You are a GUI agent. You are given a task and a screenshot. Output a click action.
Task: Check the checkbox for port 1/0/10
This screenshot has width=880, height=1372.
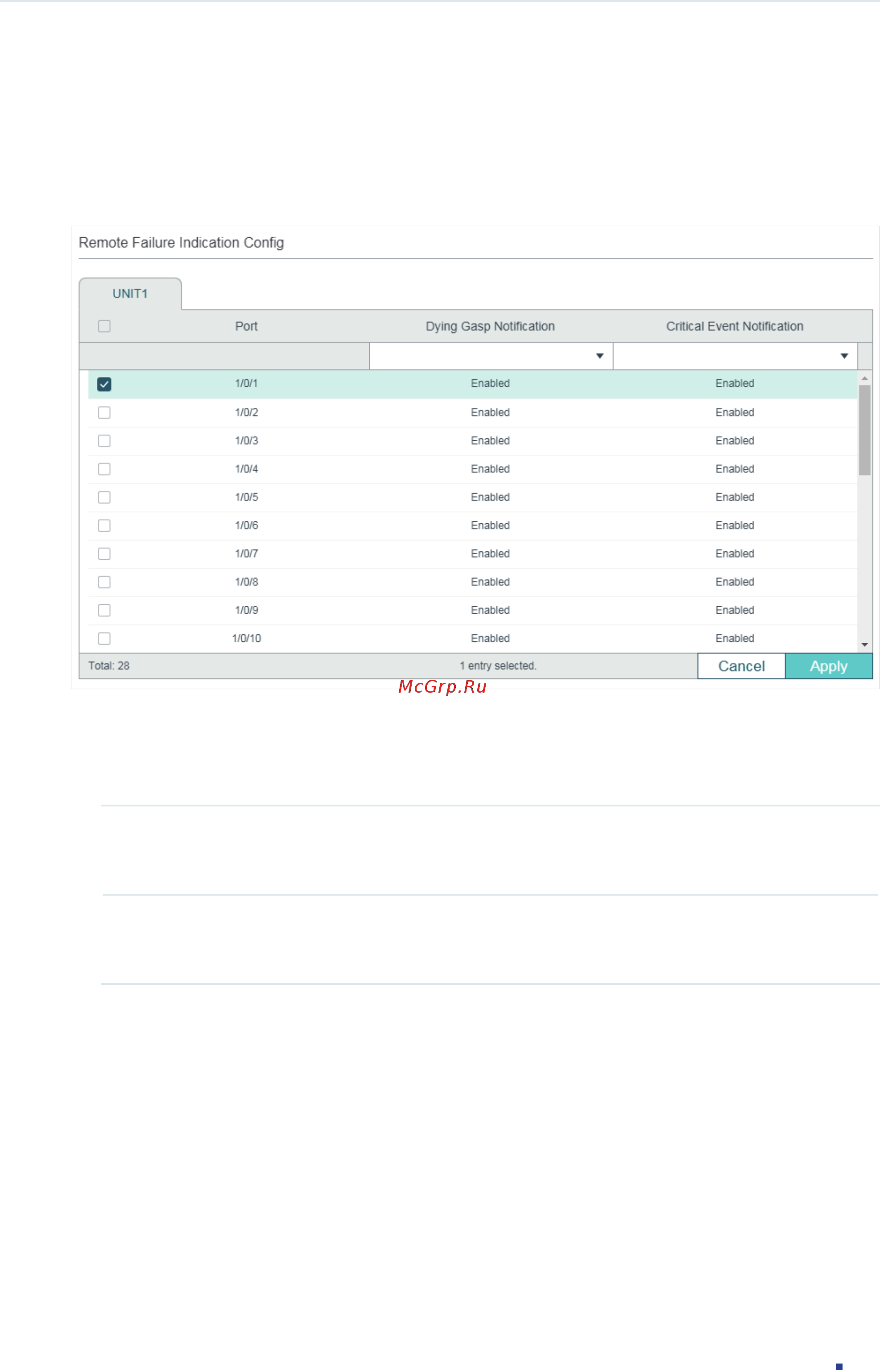104,639
